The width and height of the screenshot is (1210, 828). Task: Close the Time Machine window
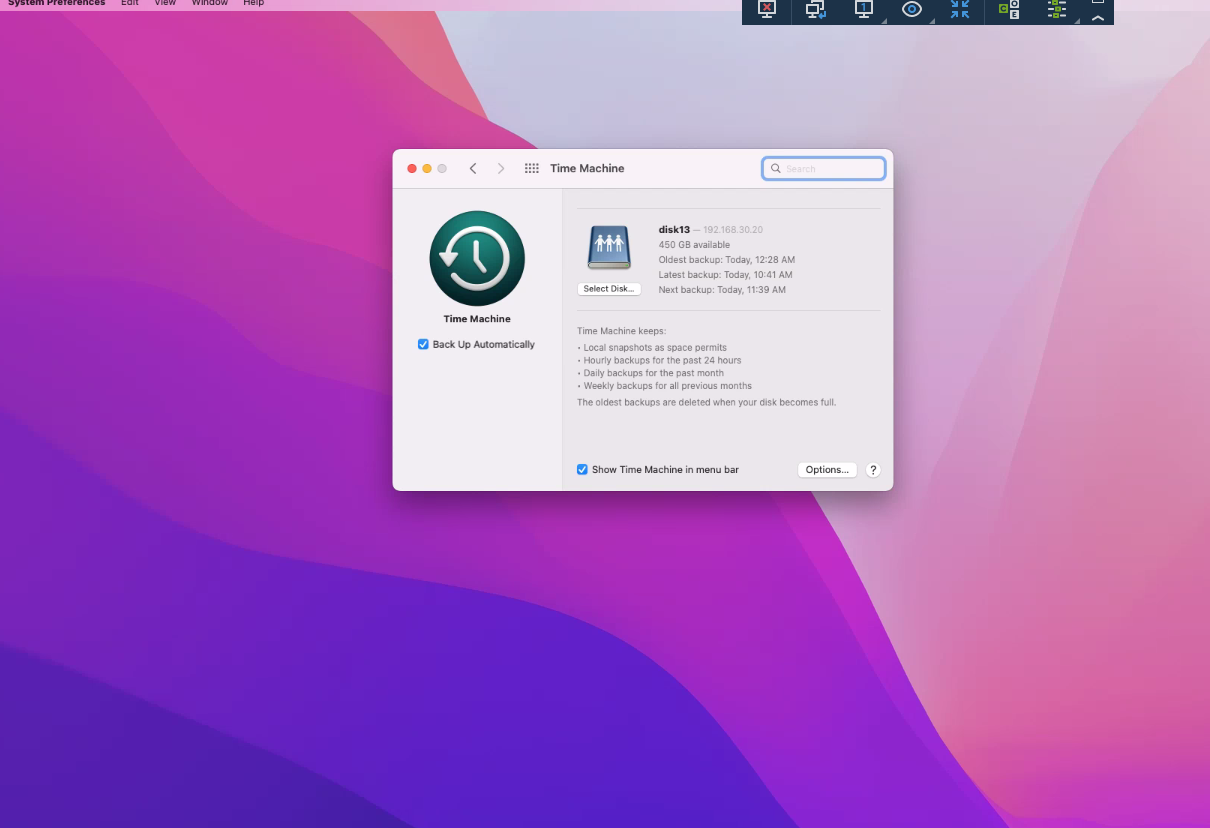point(412,169)
